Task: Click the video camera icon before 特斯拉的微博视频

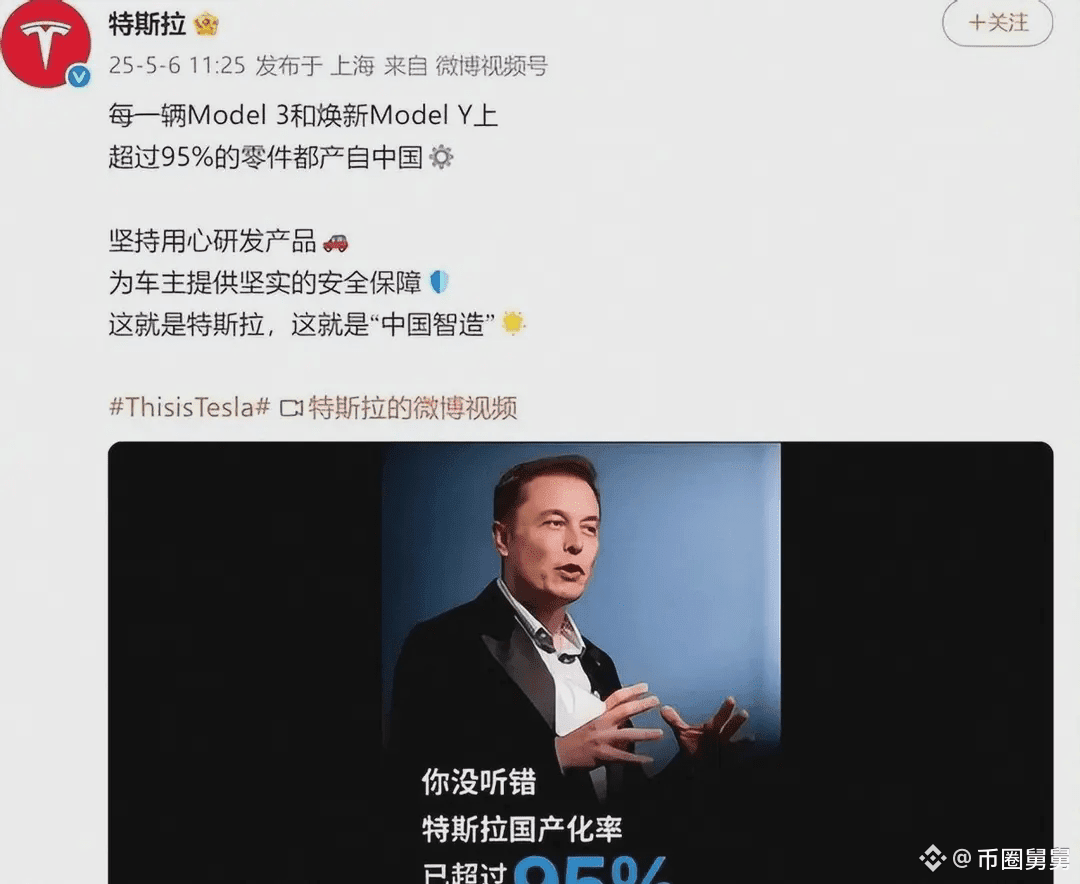Action: click(x=291, y=408)
